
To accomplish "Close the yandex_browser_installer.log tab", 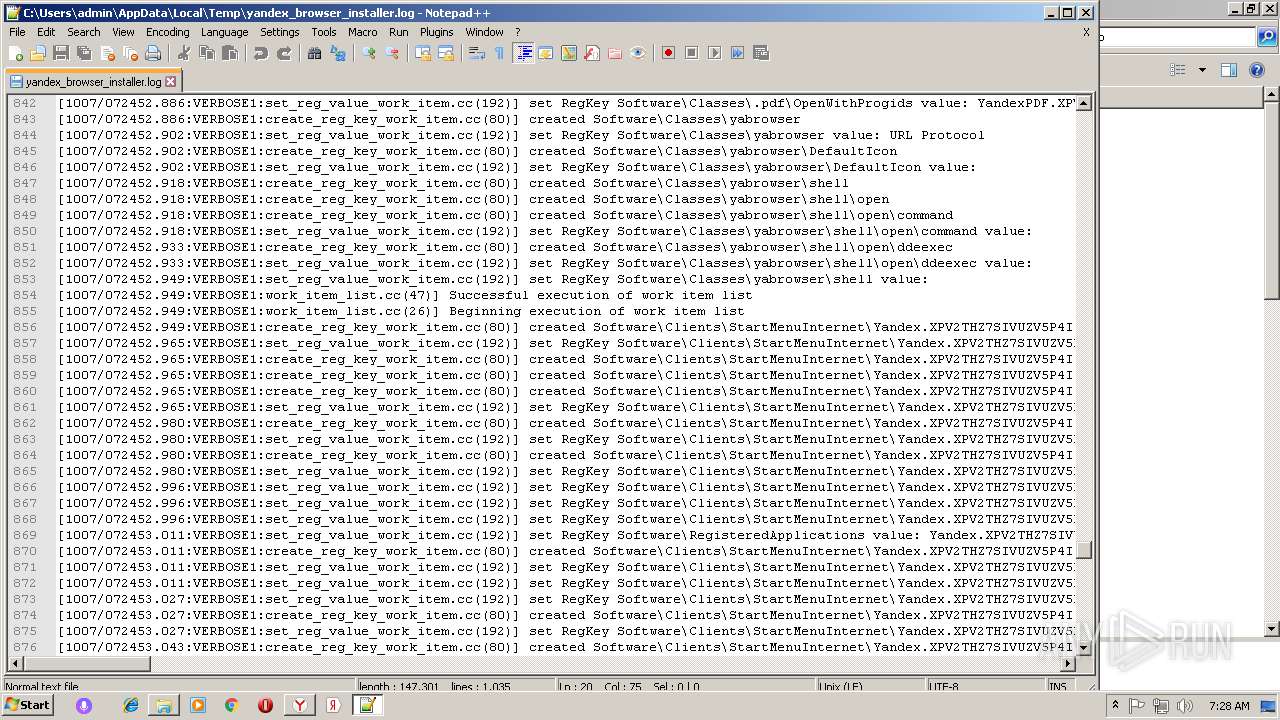I will (x=170, y=82).
